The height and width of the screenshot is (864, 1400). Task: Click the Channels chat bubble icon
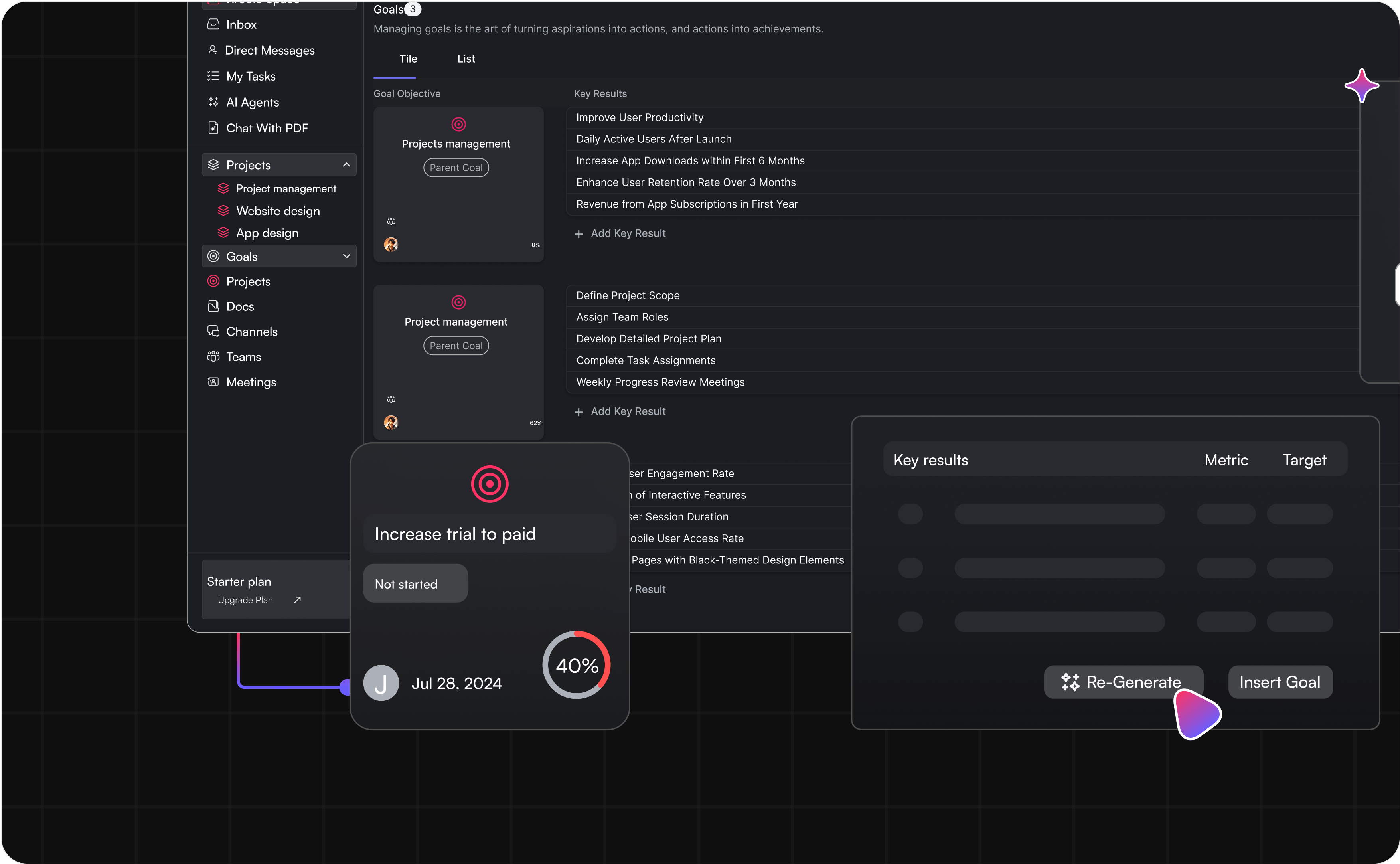click(x=213, y=331)
